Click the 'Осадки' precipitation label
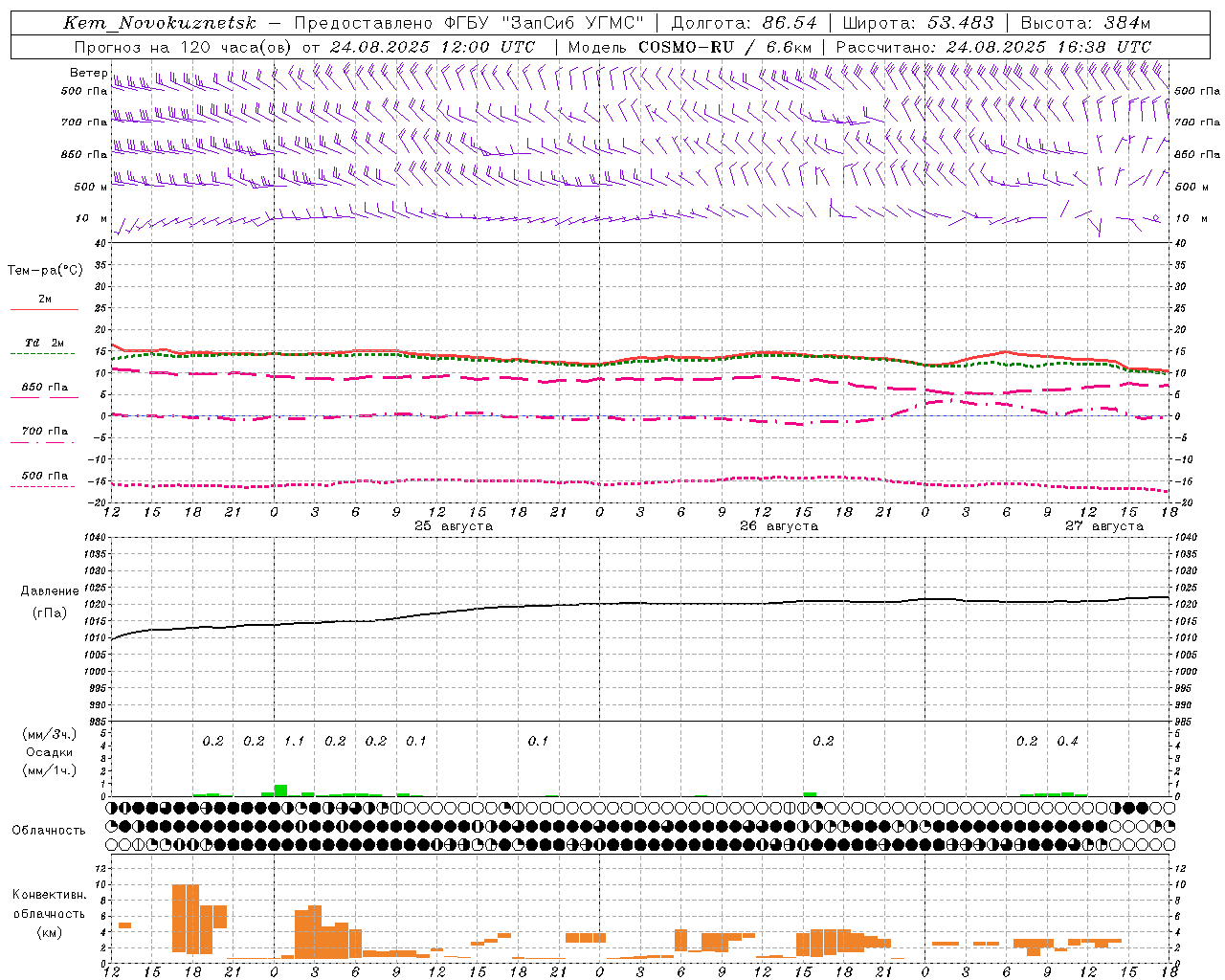Viewport: 1225px width, 980px height. point(50,752)
